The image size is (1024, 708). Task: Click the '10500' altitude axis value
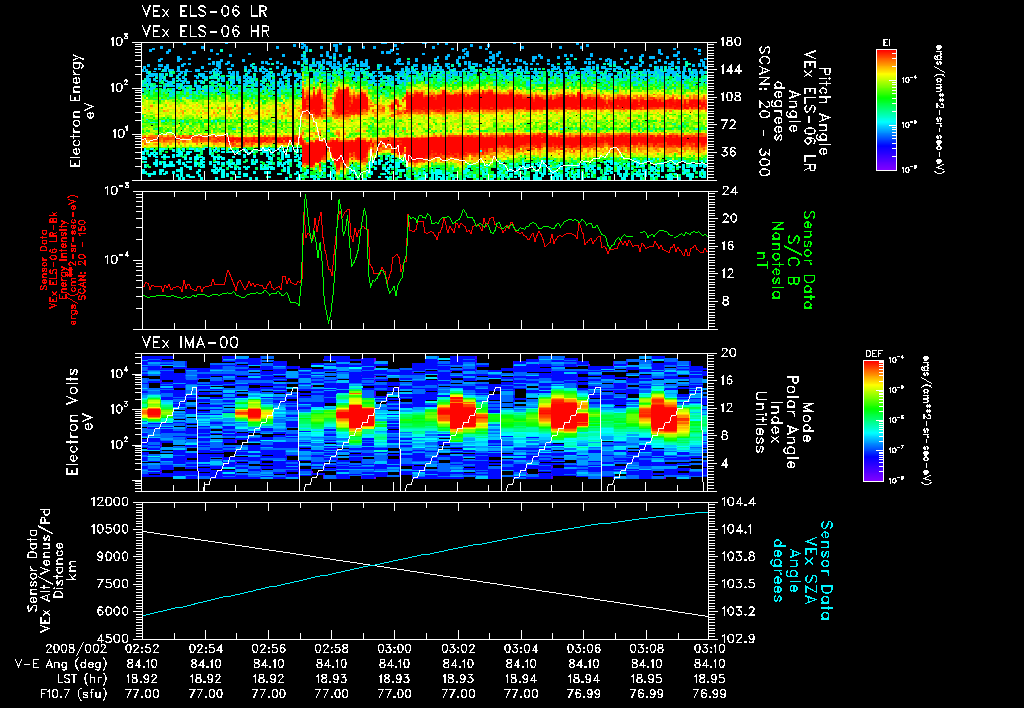(x=111, y=529)
